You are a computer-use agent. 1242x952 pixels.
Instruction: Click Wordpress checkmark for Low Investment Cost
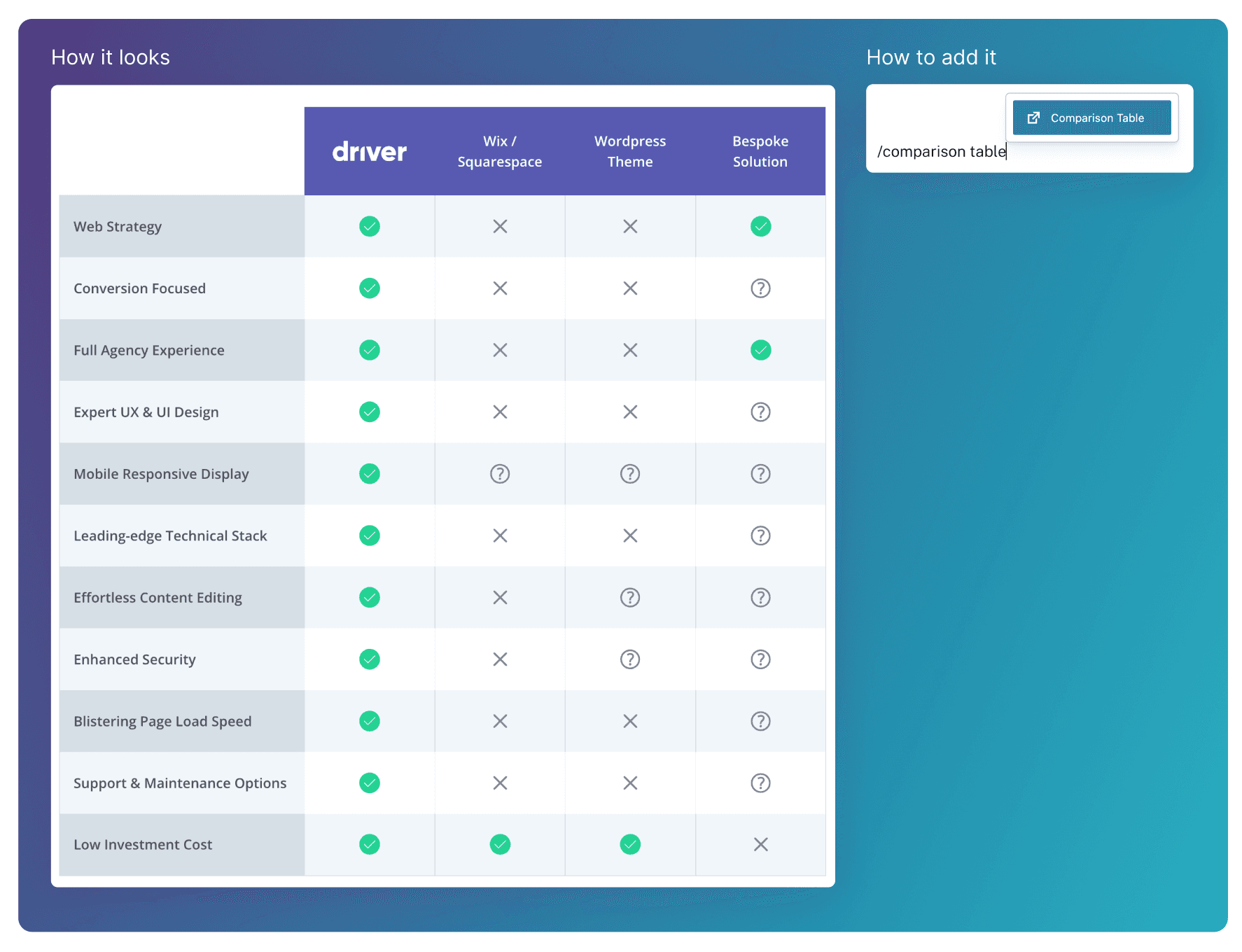pyautogui.click(x=630, y=845)
